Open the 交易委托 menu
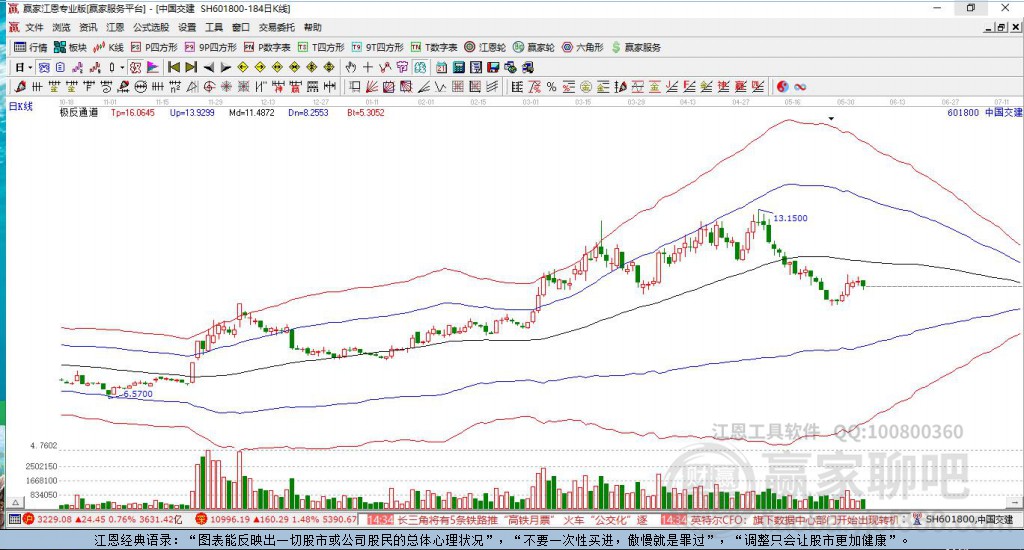The image size is (1024, 550). (x=277, y=27)
